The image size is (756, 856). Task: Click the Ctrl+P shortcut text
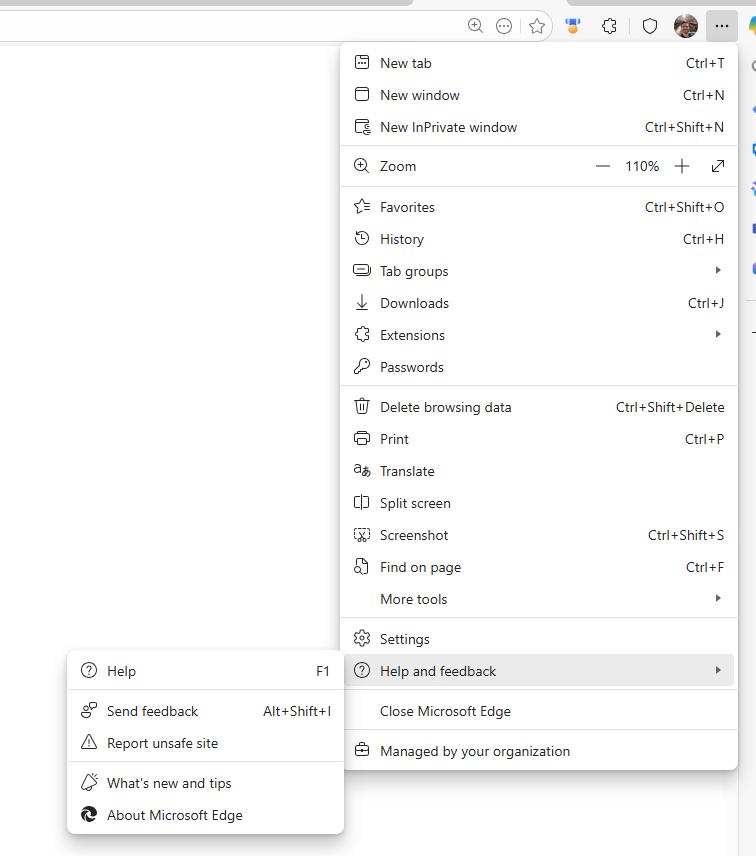tap(705, 439)
